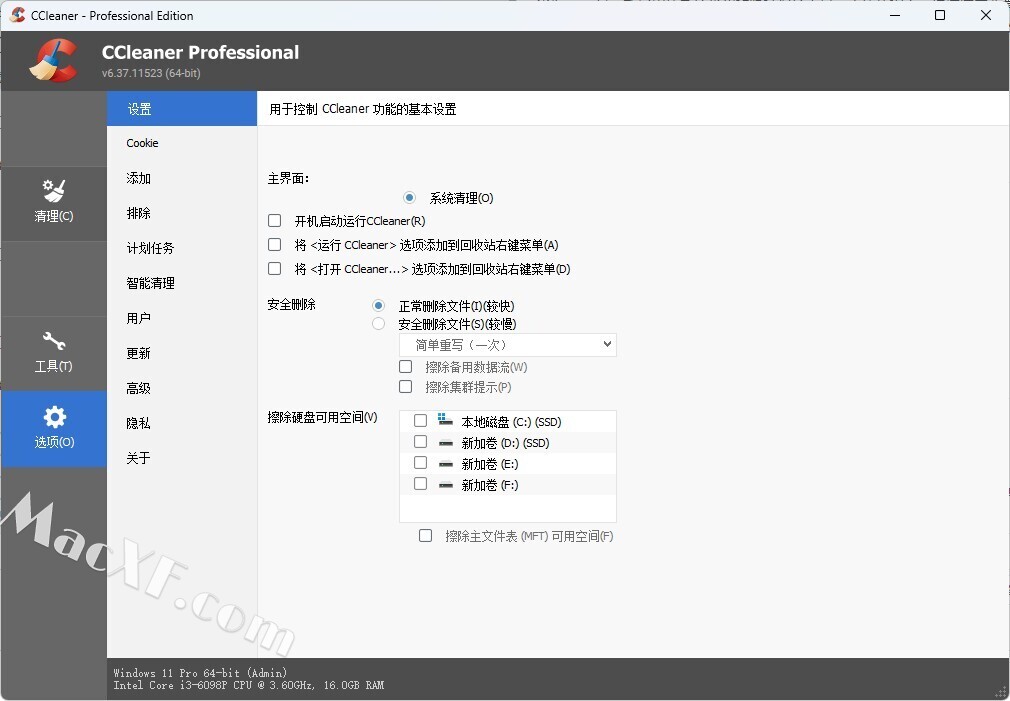Image resolution: width=1010 pixels, height=701 pixels.
Task: Check the 新加卷 (D:) (SSD) checkbox
Action: pos(420,442)
